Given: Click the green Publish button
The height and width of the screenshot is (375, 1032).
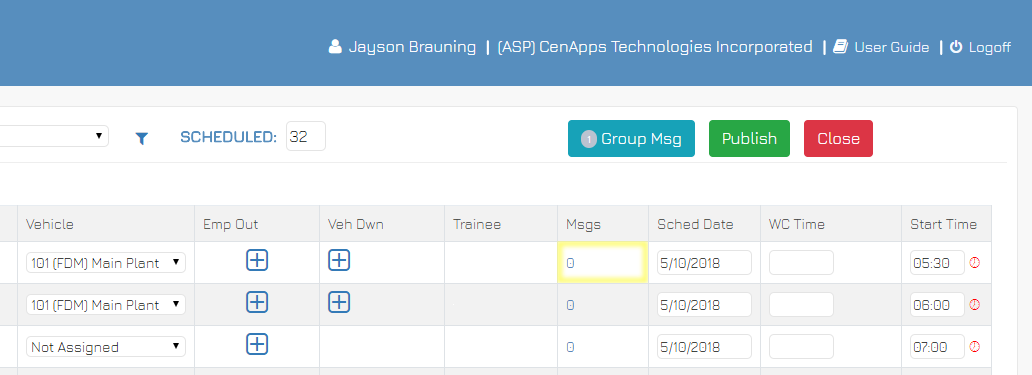Looking at the screenshot, I should [x=749, y=138].
